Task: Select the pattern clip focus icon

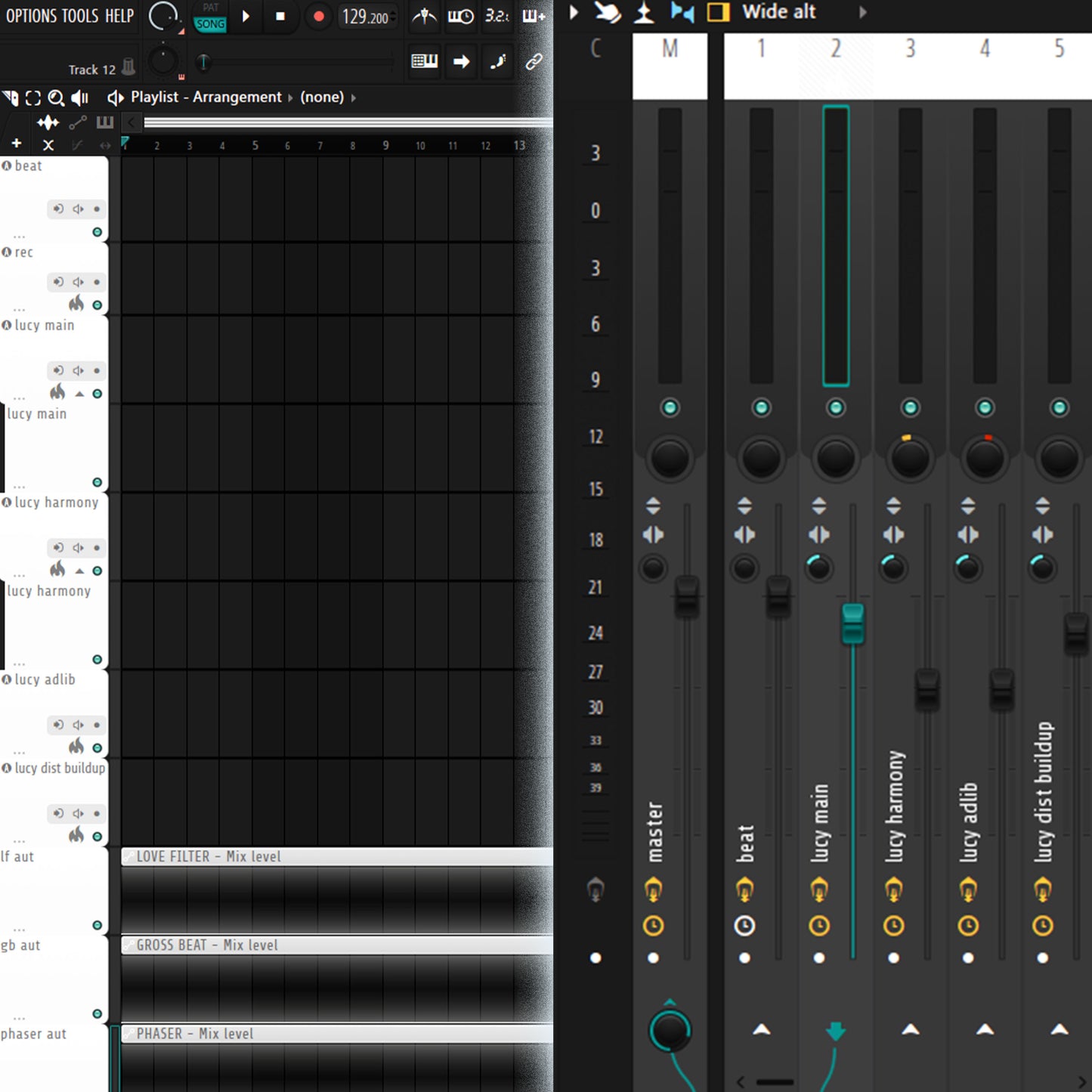Action: point(105,122)
